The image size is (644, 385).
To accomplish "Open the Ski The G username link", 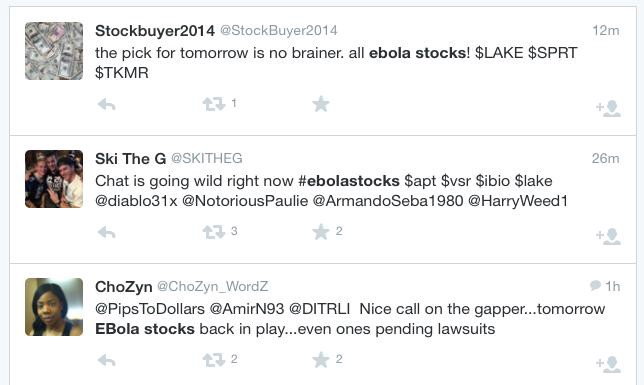I will 130,159.
